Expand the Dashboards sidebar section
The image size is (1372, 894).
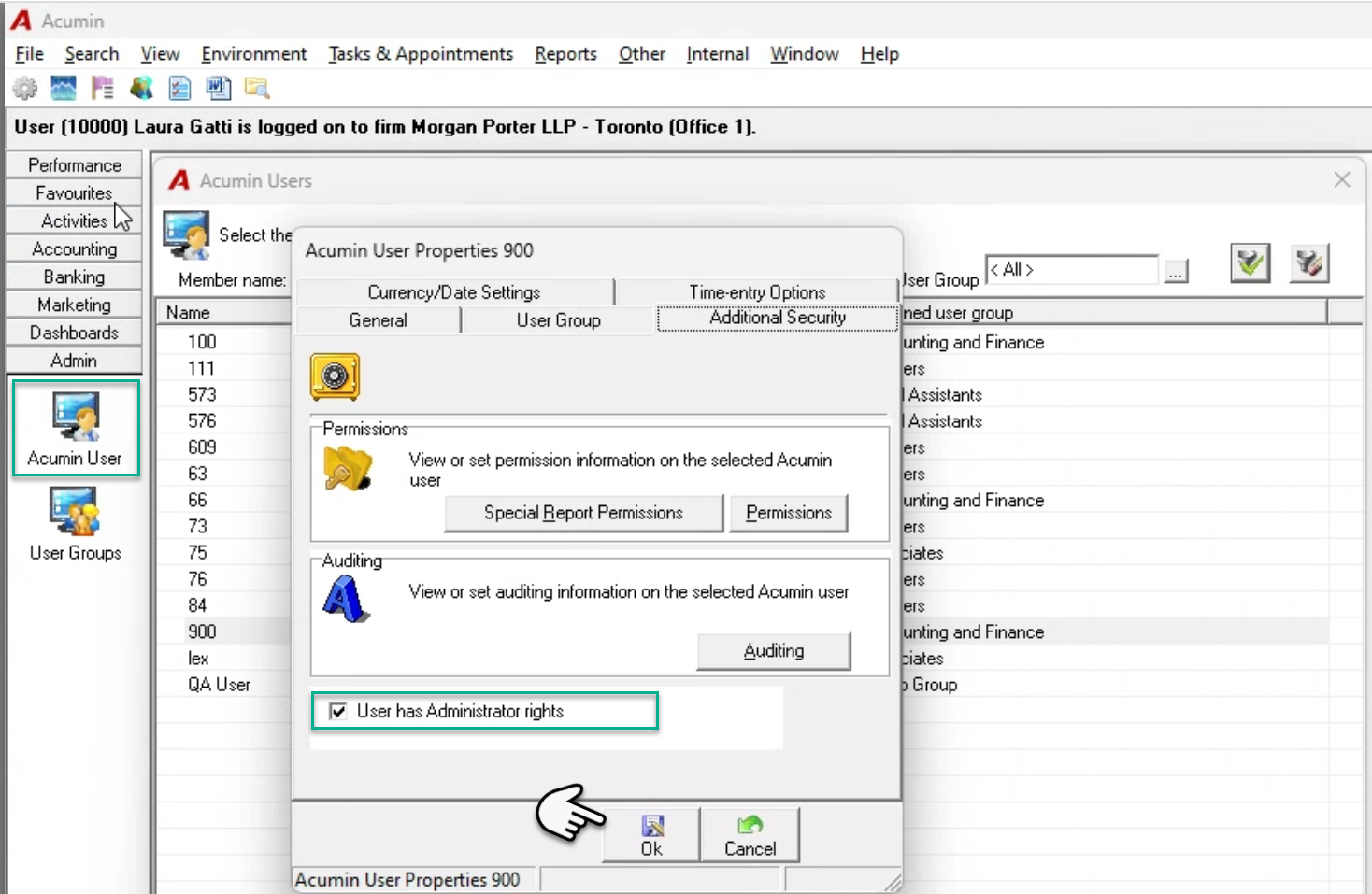pyautogui.click(x=75, y=333)
